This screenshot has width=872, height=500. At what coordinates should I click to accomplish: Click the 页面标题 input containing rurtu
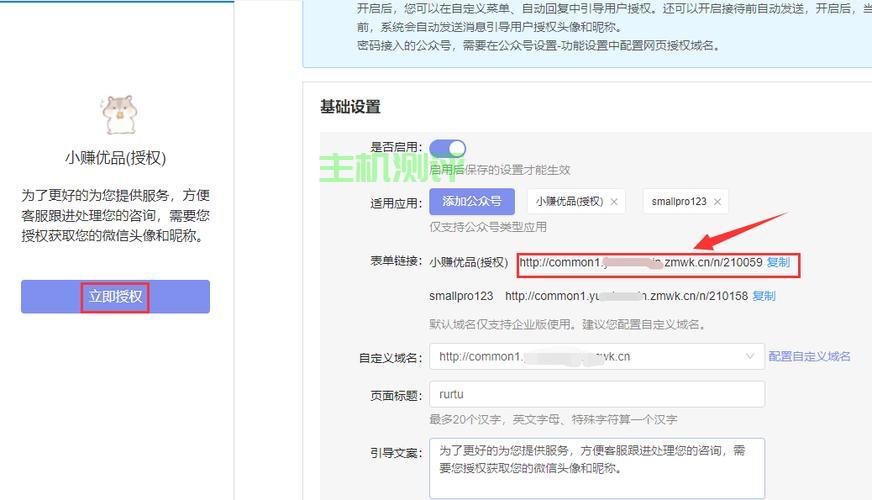tap(596, 394)
